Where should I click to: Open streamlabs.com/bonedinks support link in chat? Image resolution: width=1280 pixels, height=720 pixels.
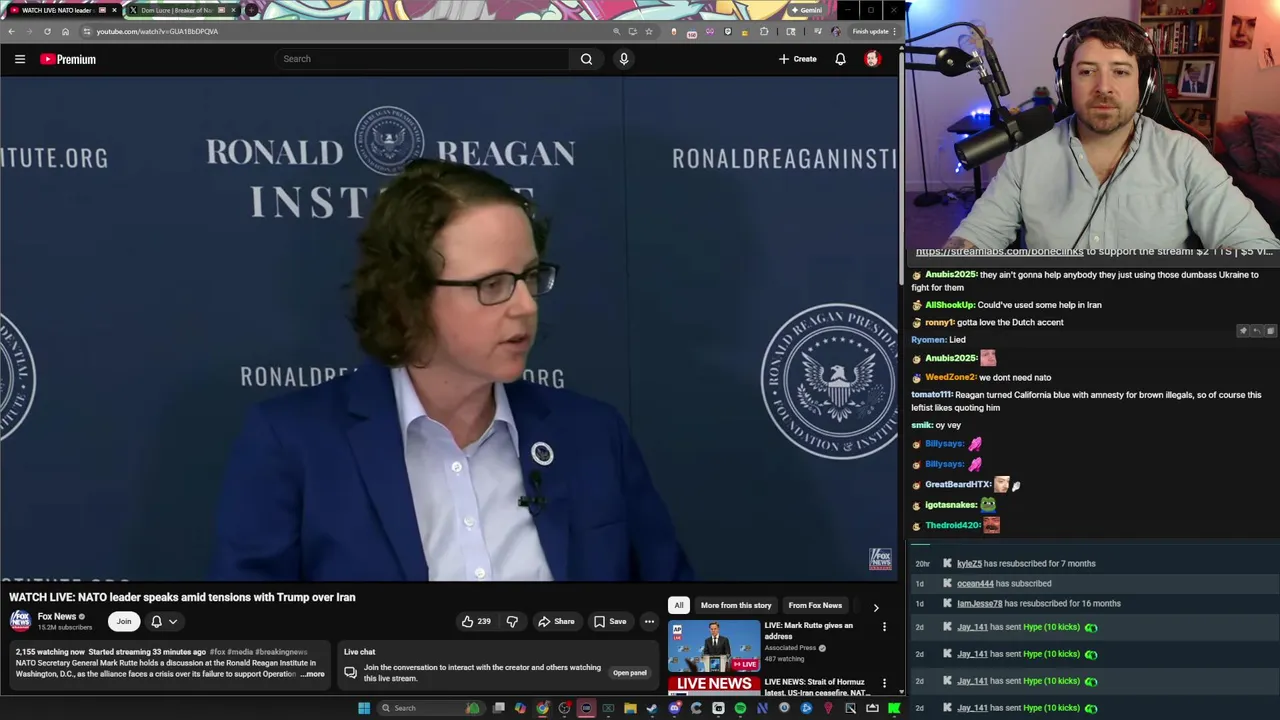click(999, 251)
